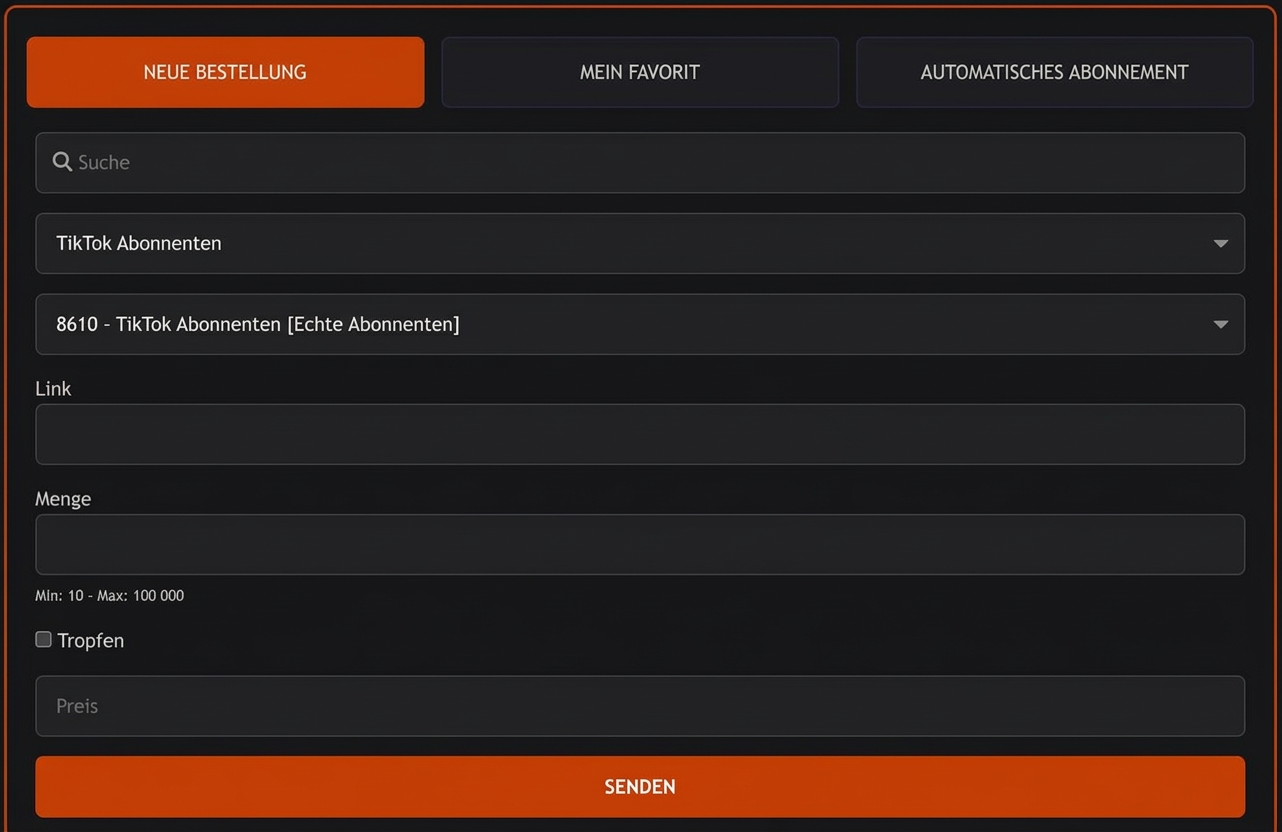Viewport: 1282px width, 832px height.
Task: Click the Link field label
Action: tap(53, 389)
